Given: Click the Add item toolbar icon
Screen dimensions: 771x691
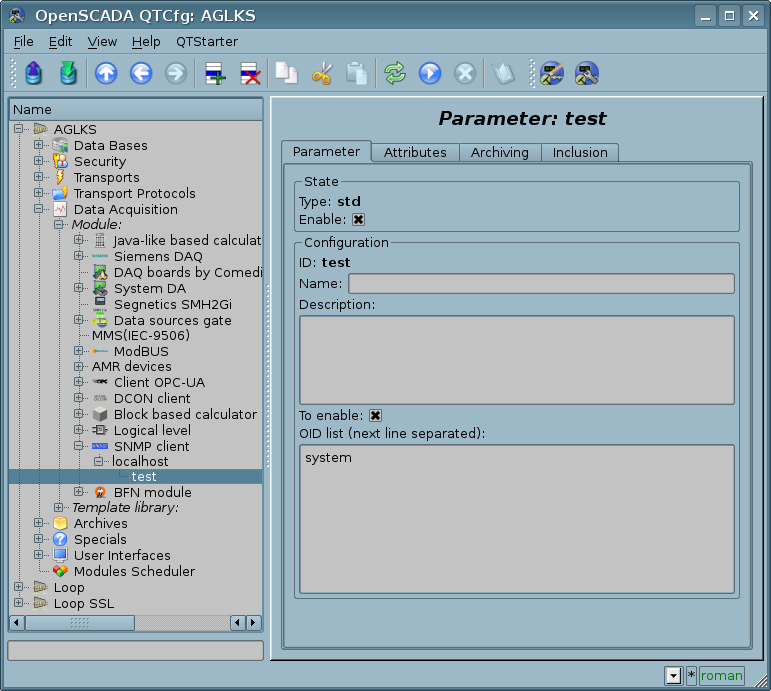Looking at the screenshot, I should coord(215,73).
